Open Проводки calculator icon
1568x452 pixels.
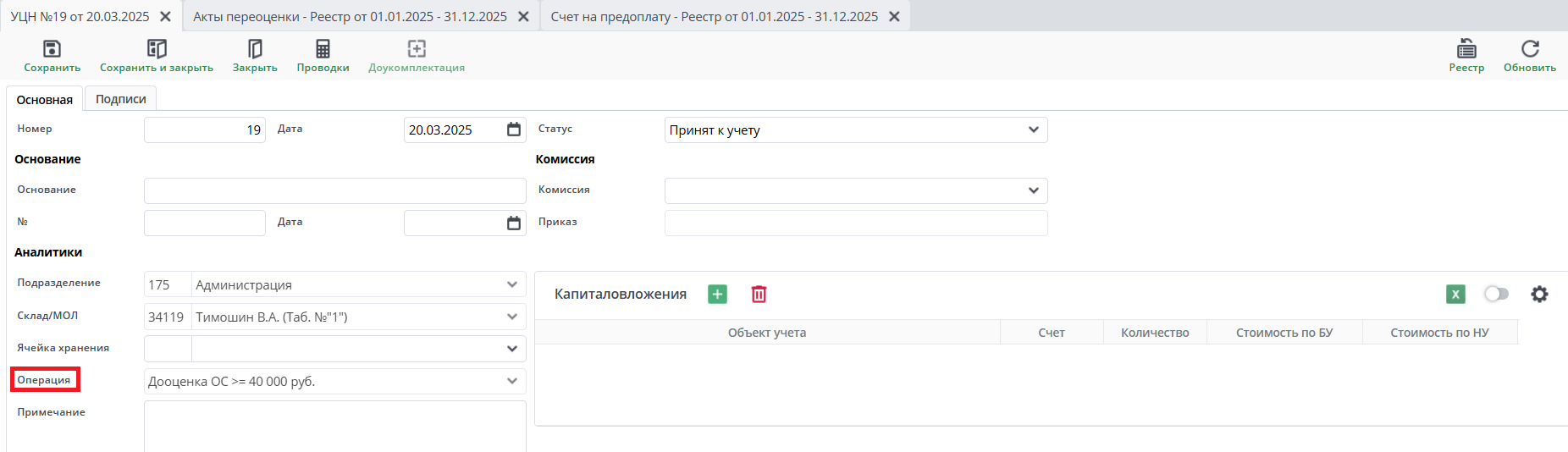tap(323, 49)
